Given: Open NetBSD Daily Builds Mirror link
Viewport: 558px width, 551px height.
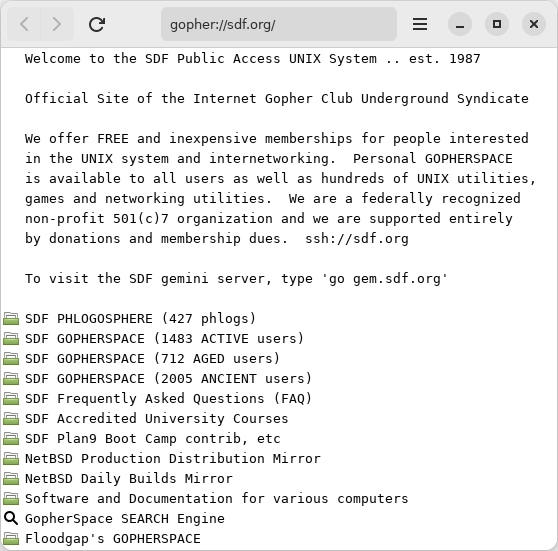Looking at the screenshot, I should pos(129,479).
